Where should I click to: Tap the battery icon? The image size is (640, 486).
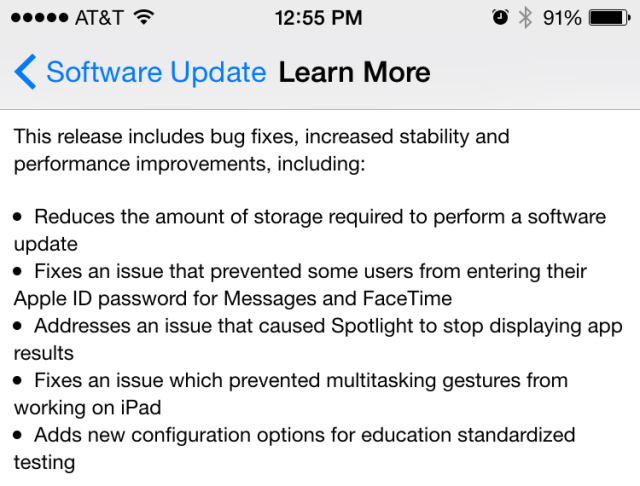pyautogui.click(x=609, y=18)
